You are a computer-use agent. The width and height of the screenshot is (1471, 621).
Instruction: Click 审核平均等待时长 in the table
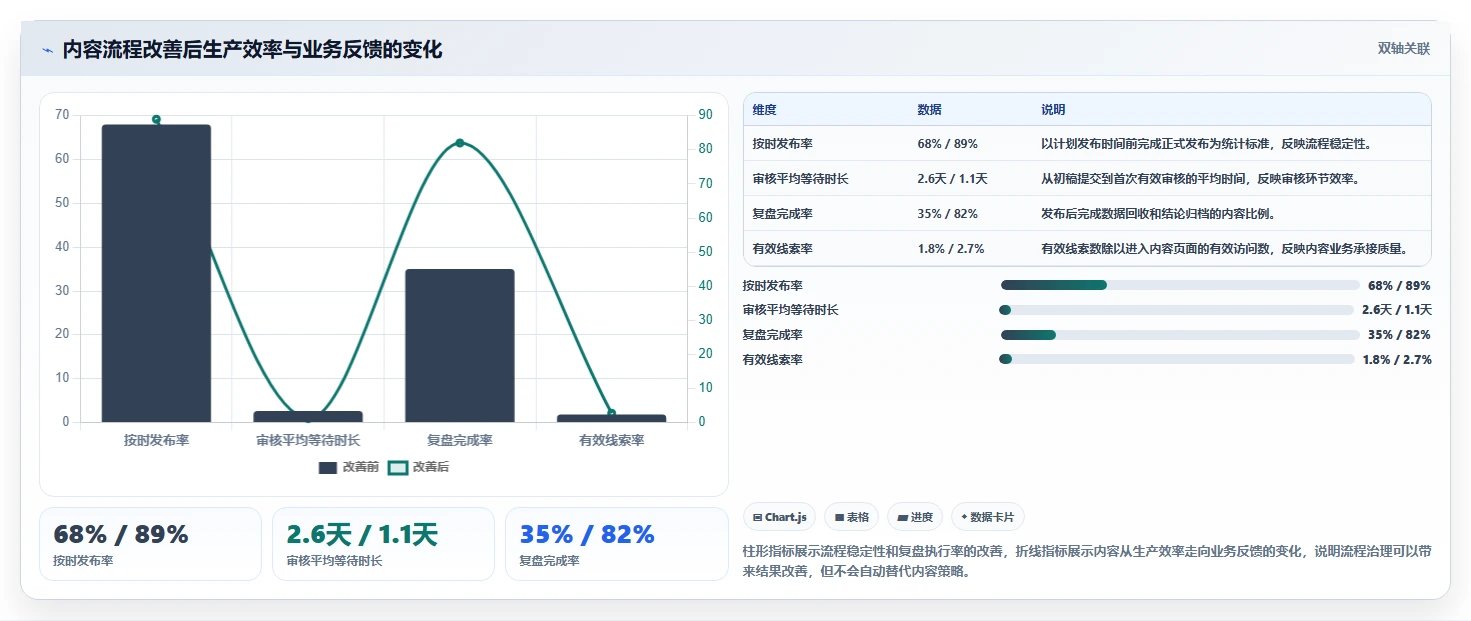(x=800, y=179)
